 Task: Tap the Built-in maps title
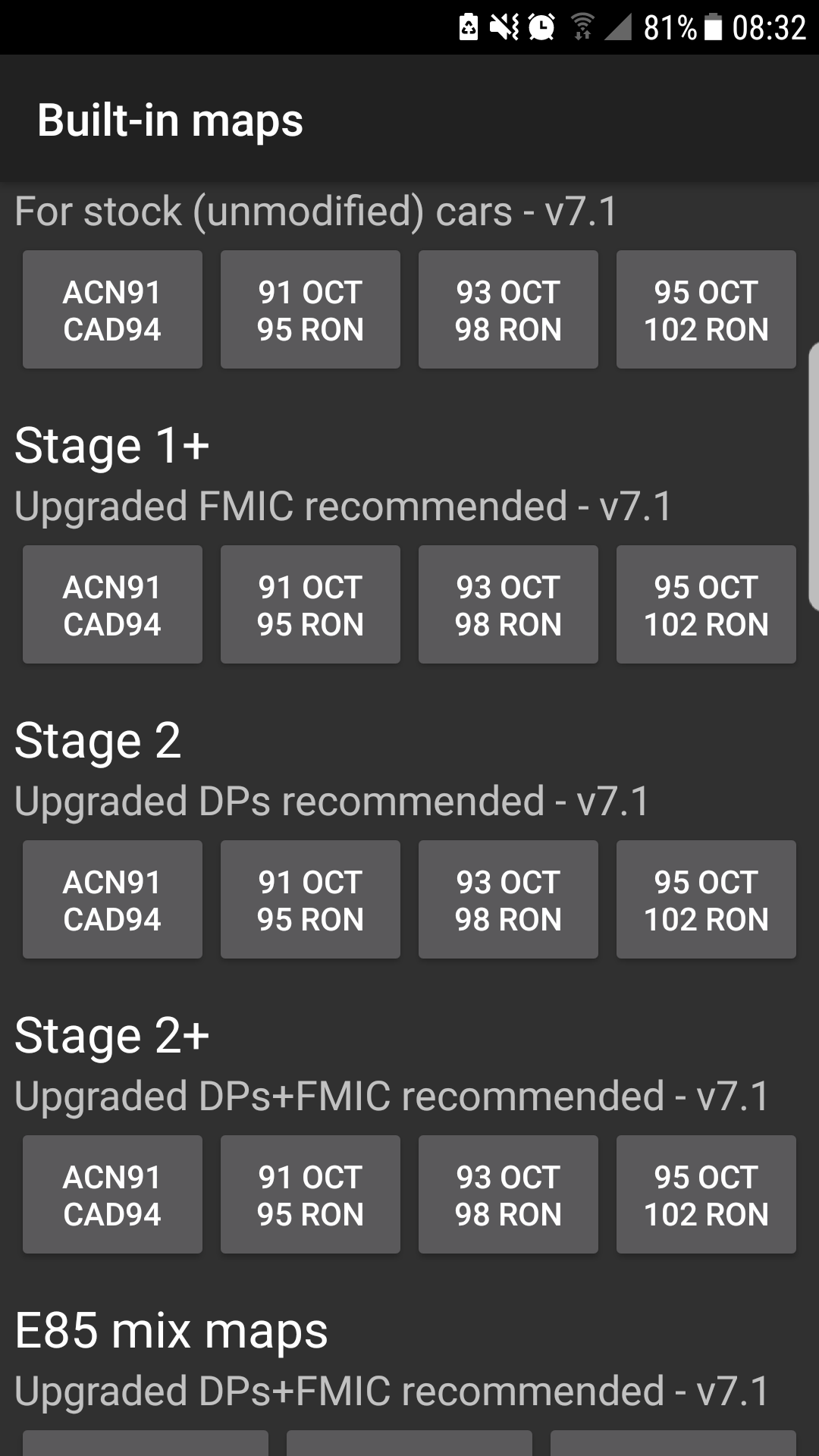pyautogui.click(x=171, y=121)
